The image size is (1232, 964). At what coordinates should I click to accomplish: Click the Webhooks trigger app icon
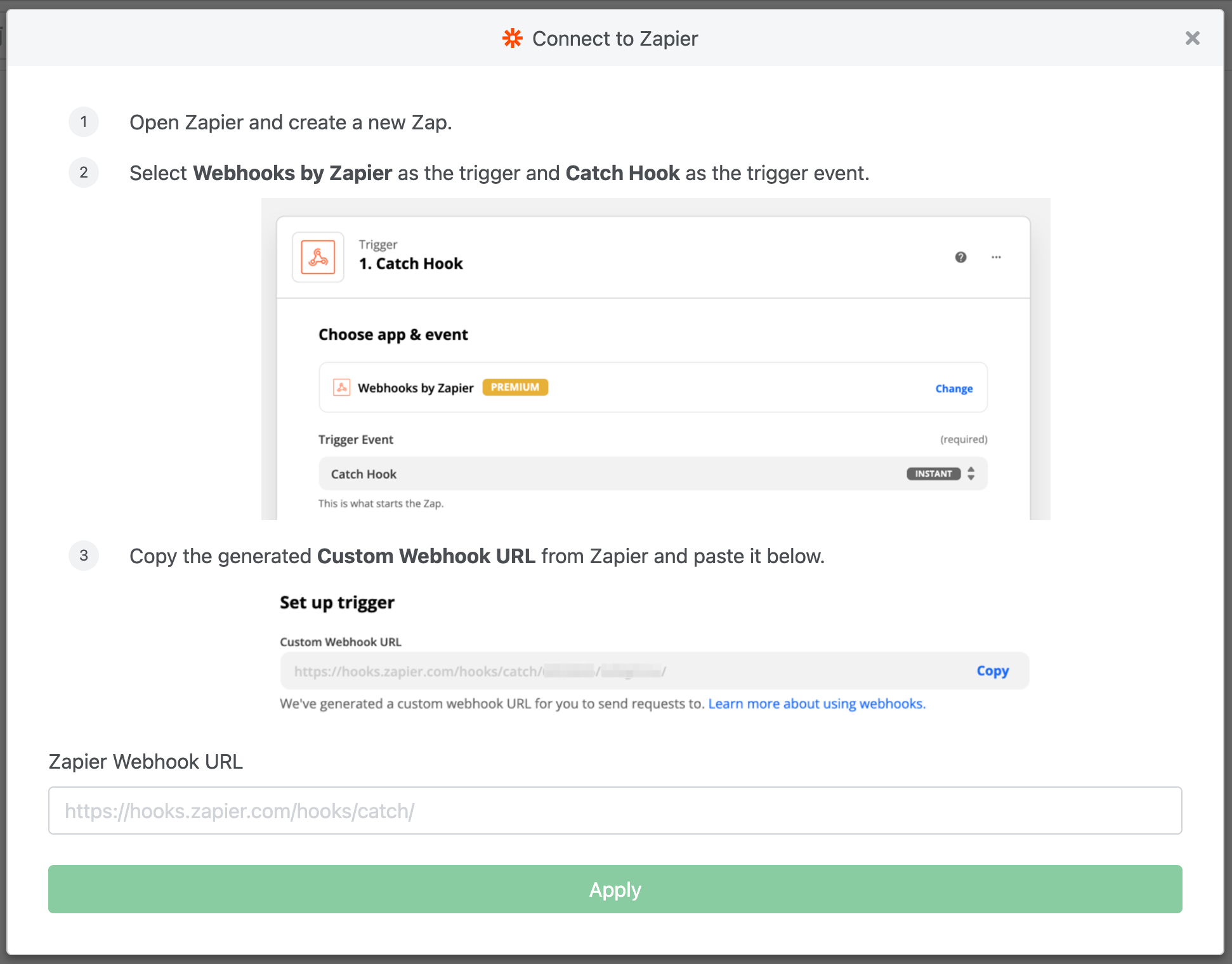tap(318, 257)
